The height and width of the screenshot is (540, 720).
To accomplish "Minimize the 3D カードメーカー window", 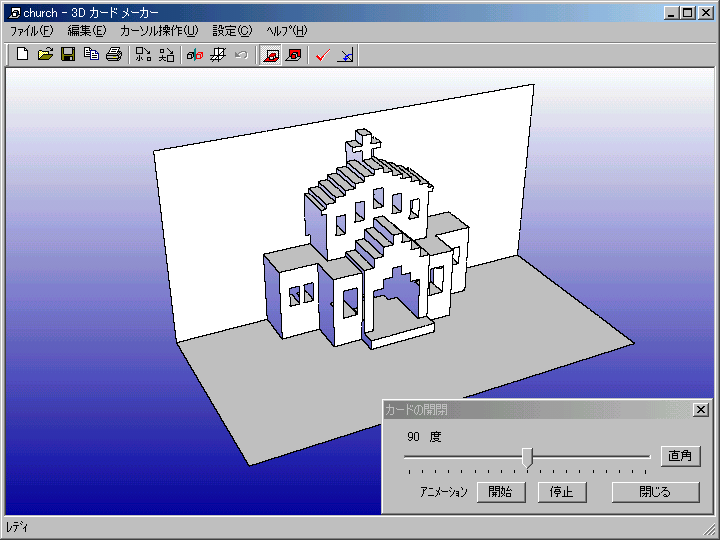I will coord(672,13).
